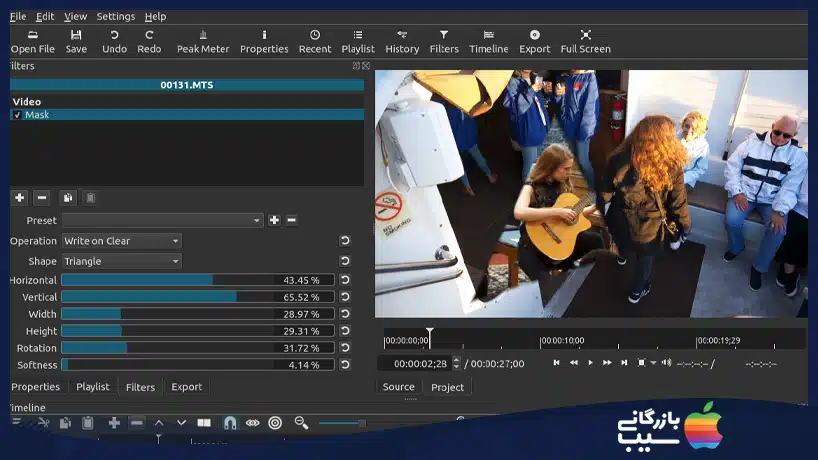Uncheck the Mask filter checkbox
Viewport: 818px width, 460px height.
tap(17, 115)
